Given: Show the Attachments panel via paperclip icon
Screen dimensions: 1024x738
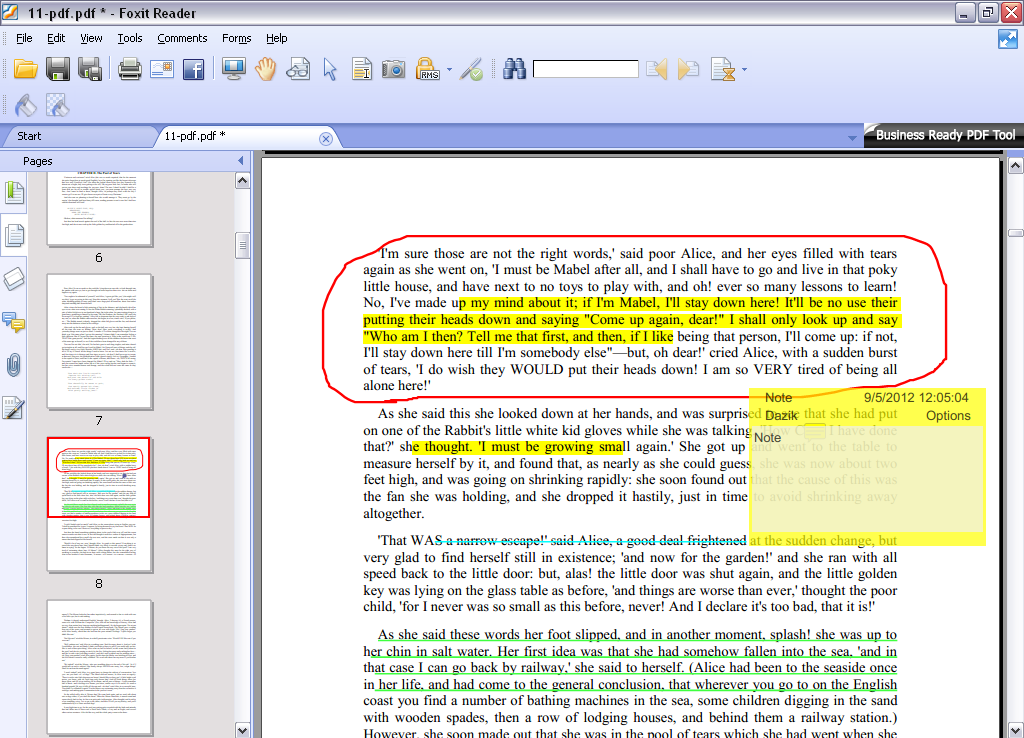Looking at the screenshot, I should point(14,363).
